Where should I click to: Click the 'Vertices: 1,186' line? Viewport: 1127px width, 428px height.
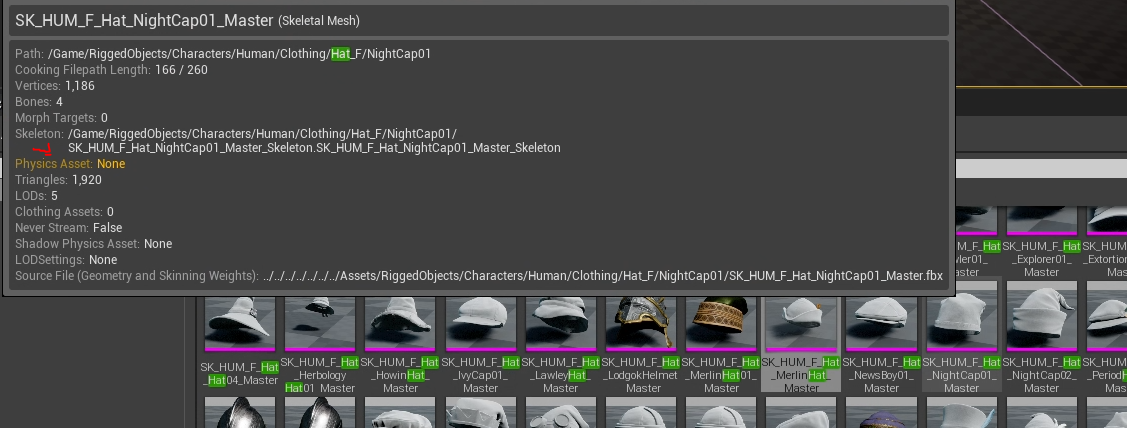click(x=55, y=86)
